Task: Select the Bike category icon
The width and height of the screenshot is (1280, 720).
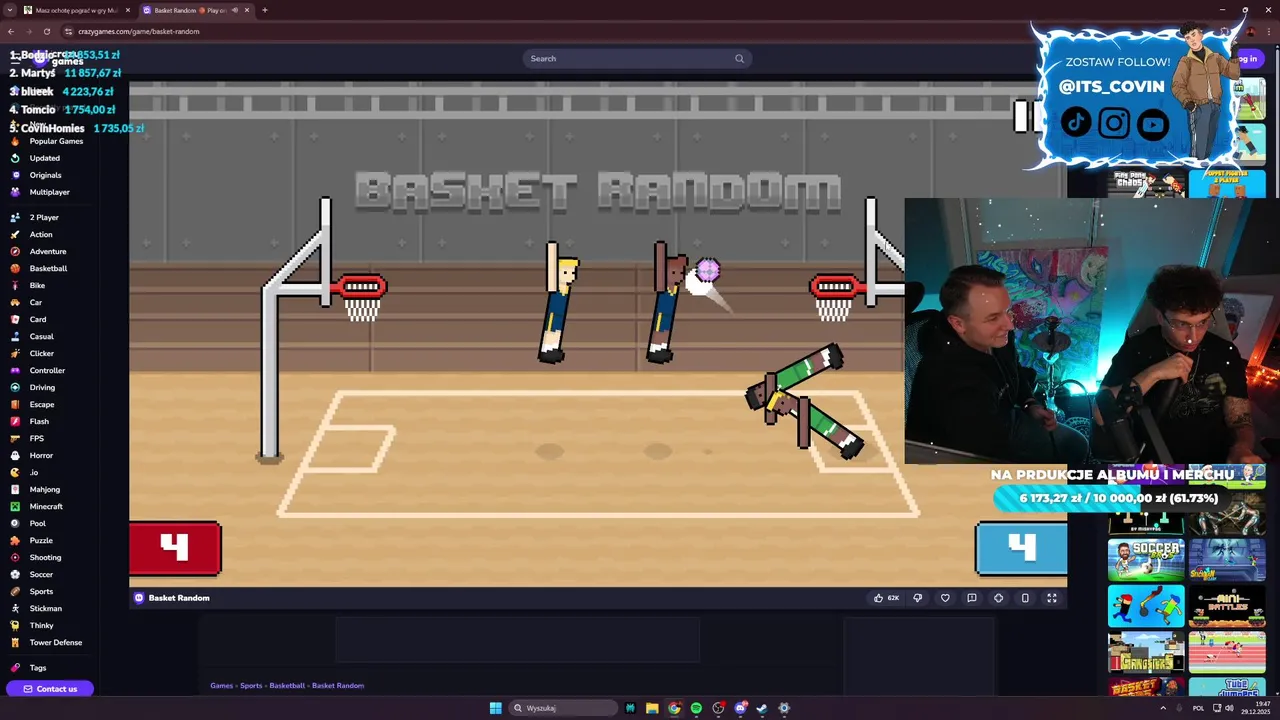Action: (15, 285)
